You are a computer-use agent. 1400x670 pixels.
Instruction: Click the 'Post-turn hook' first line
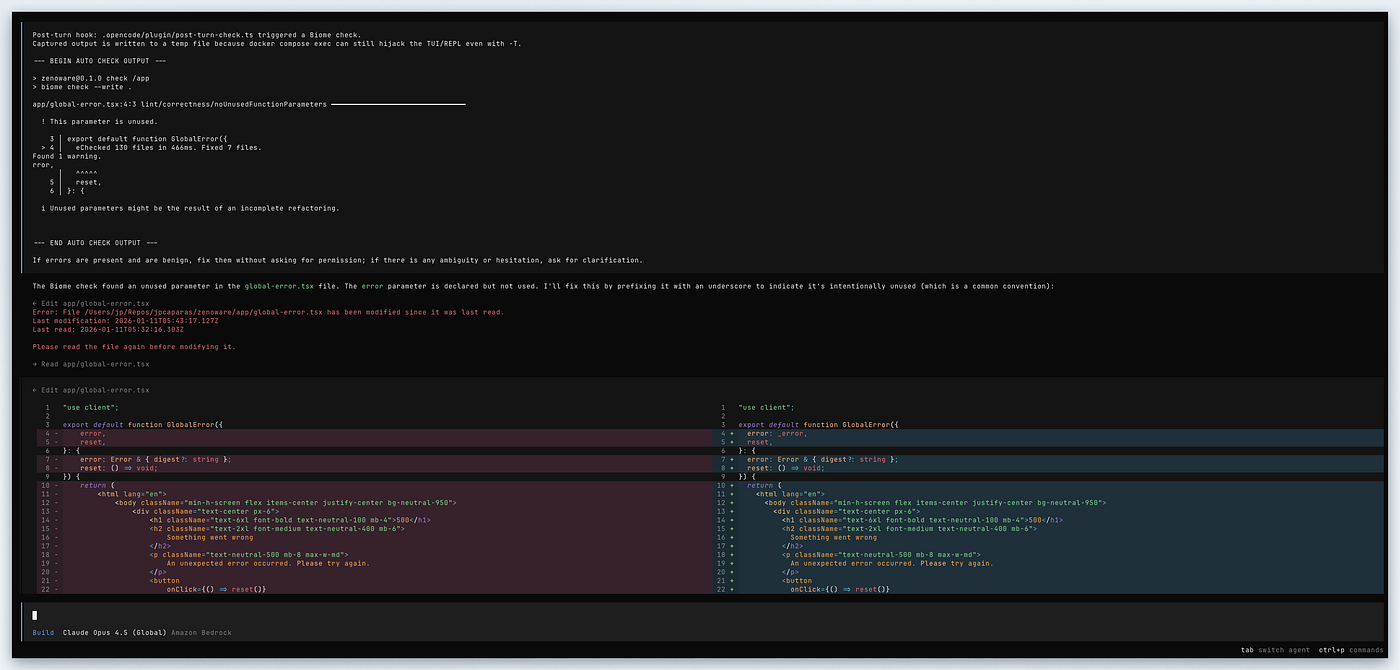pyautogui.click(x=197, y=35)
